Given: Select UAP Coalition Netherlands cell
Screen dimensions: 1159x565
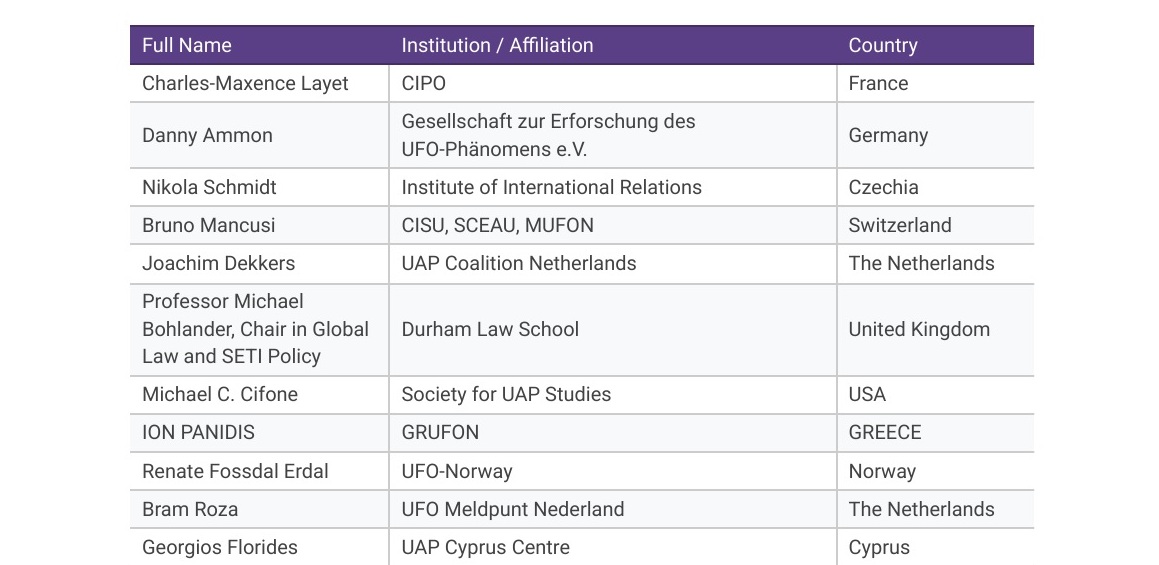Looking at the screenshot, I should pyautogui.click(x=518, y=263).
